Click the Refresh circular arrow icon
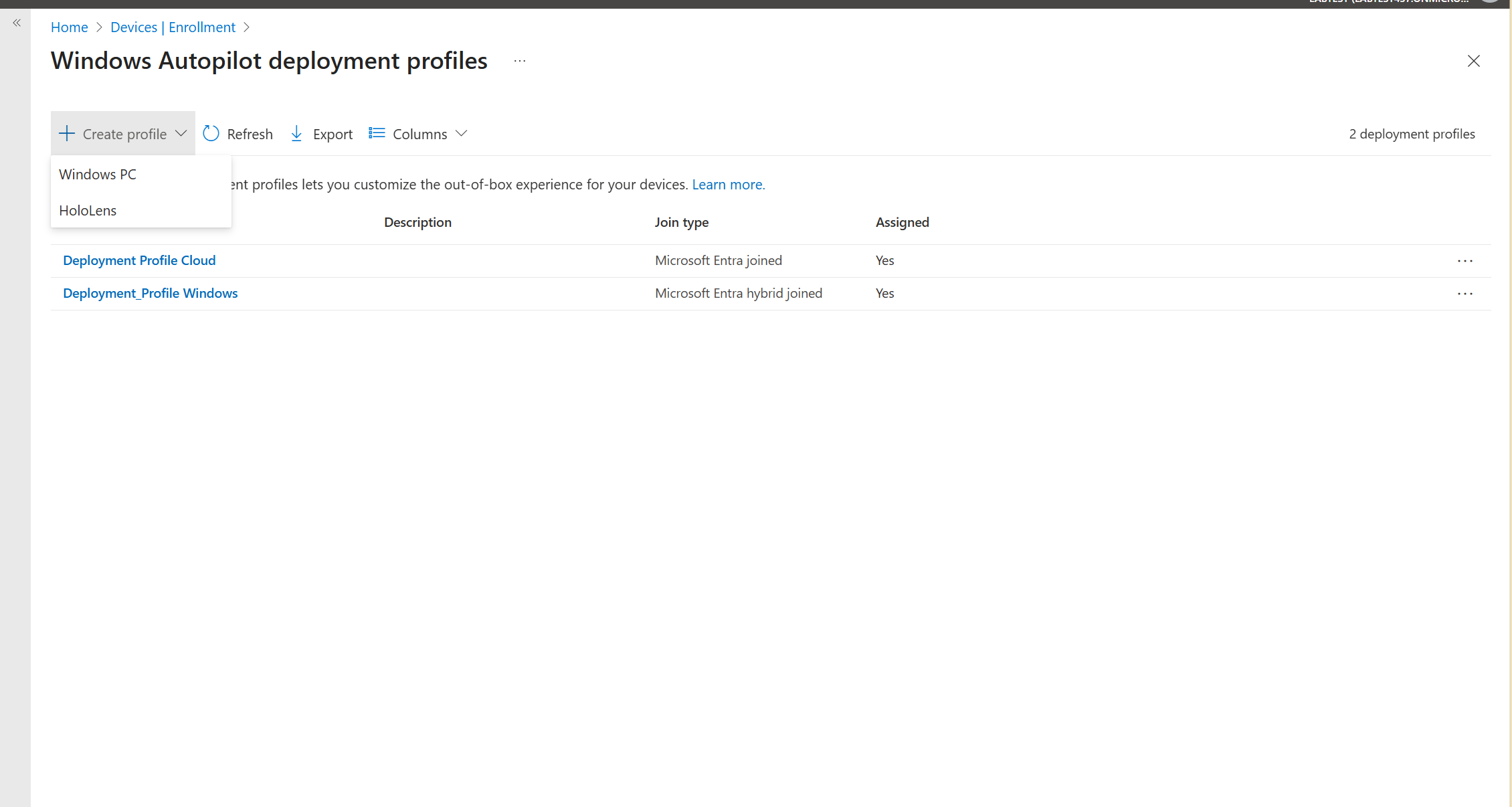The image size is (1512, 807). 211,134
